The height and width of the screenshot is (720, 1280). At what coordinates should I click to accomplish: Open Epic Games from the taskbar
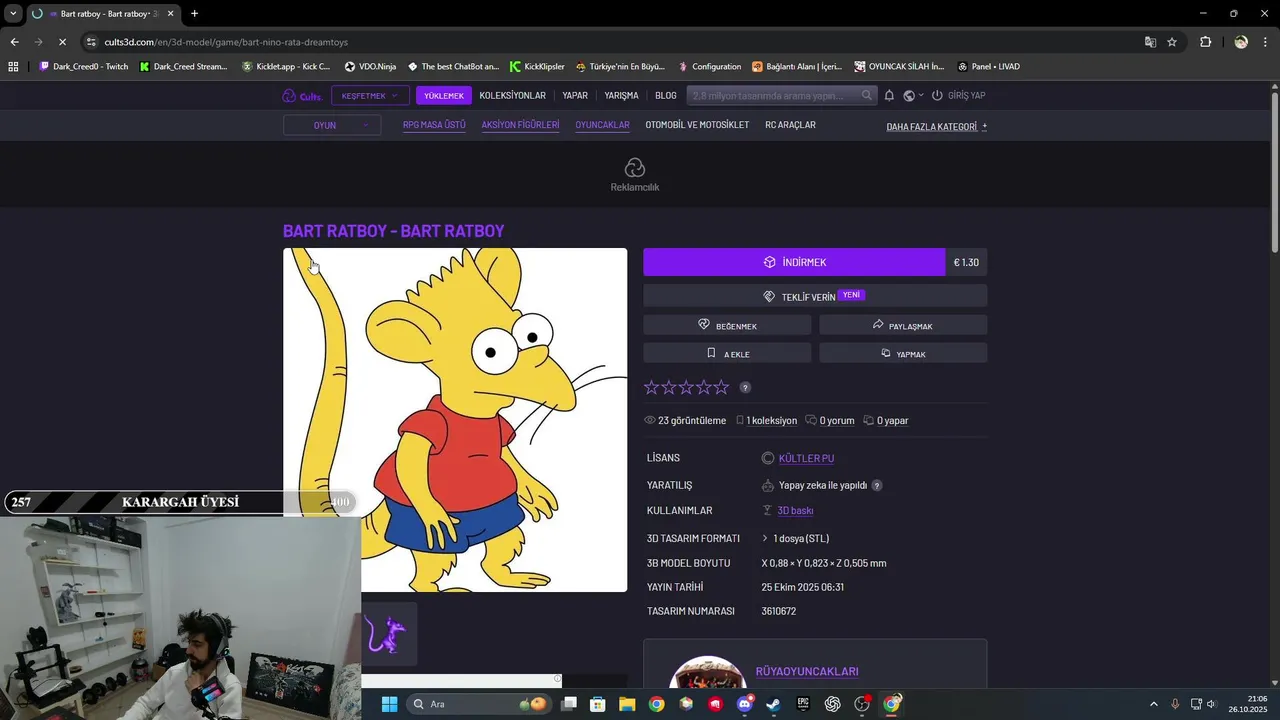(x=803, y=704)
